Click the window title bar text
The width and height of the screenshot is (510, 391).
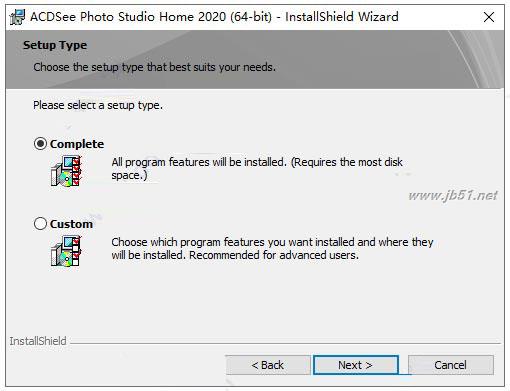214,17
